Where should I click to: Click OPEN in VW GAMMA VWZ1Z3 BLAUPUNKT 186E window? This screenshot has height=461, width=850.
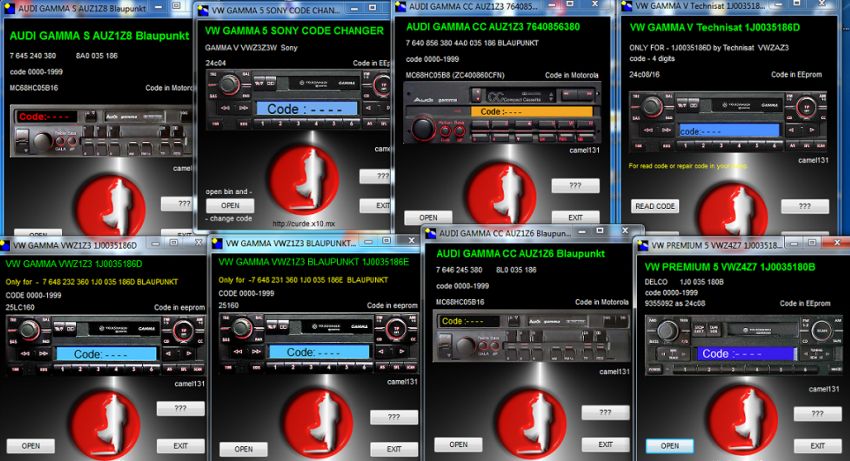click(243, 449)
